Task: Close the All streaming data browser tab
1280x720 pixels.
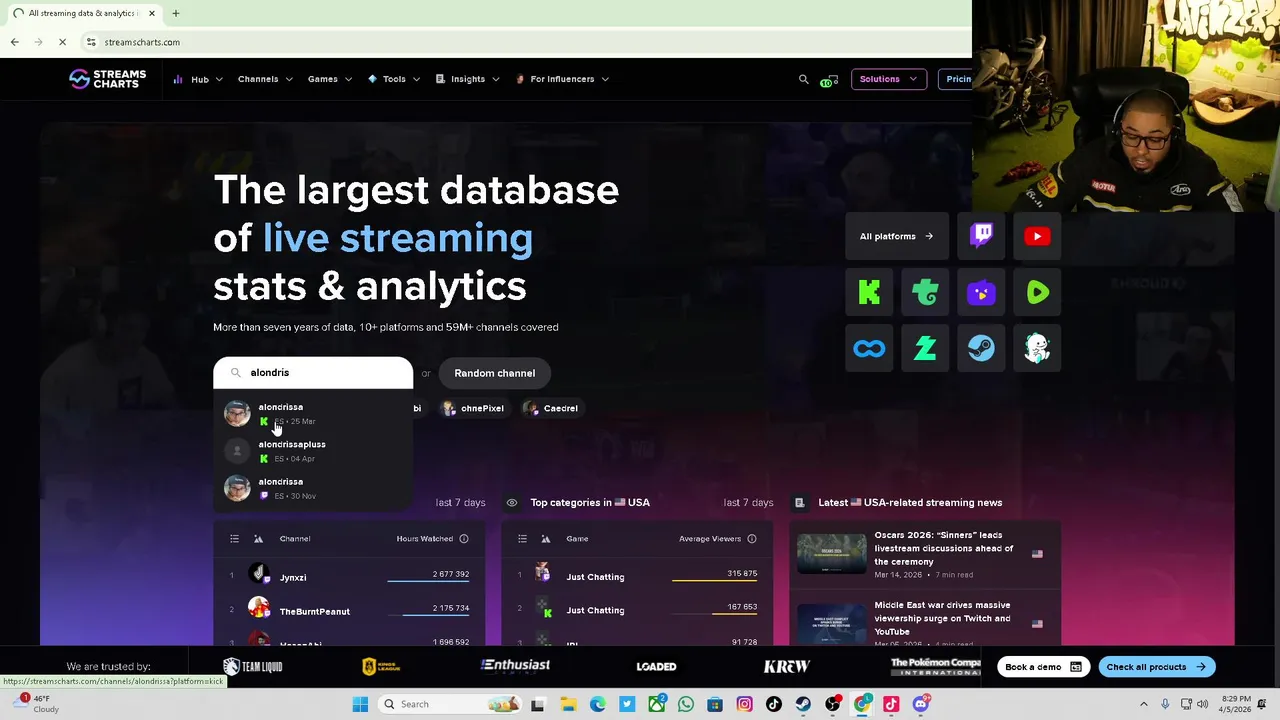Action: point(152,13)
